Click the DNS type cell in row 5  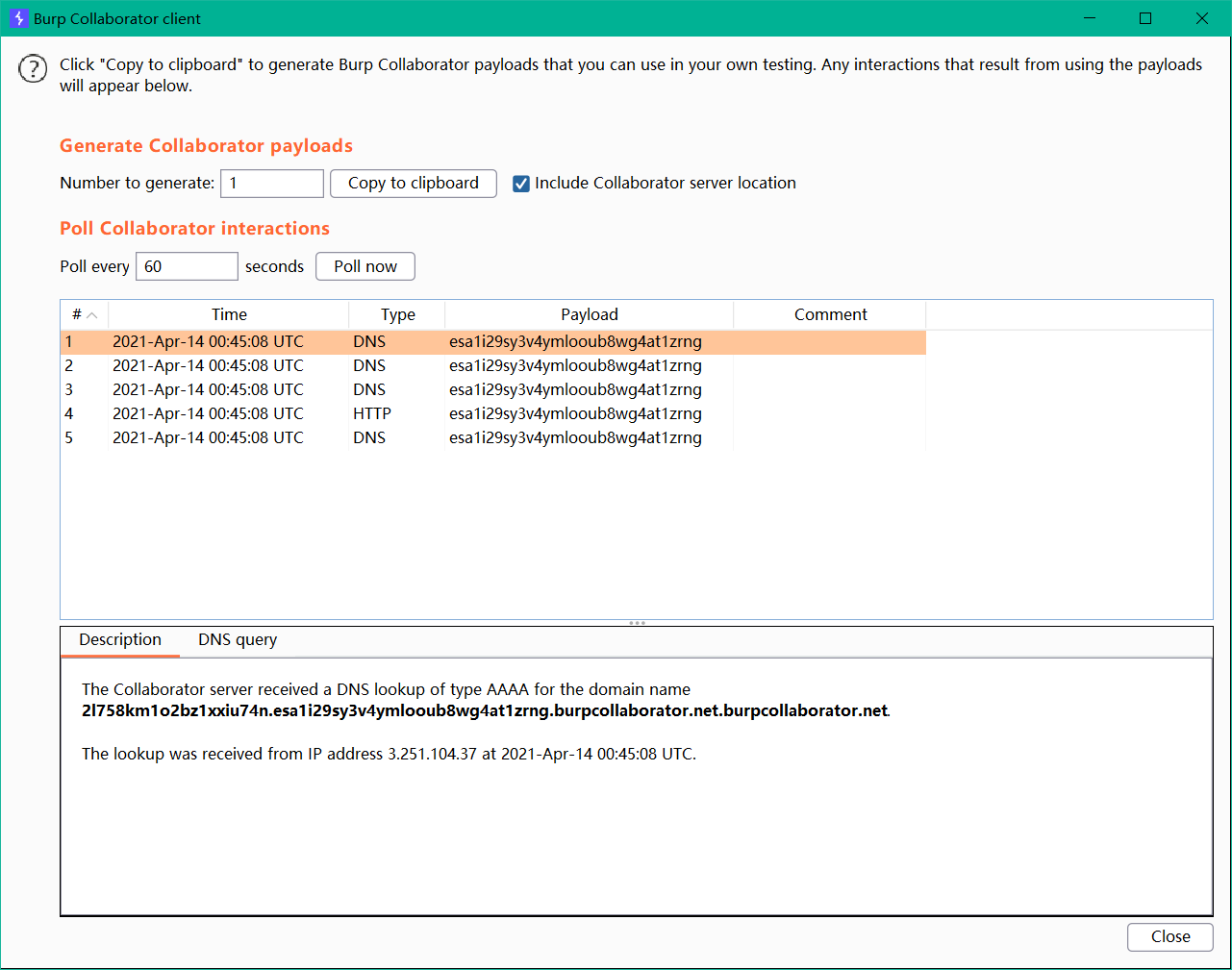point(397,438)
